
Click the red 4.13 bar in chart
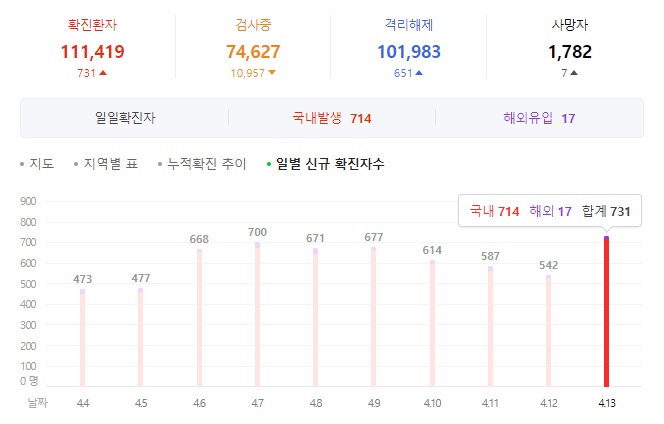tap(606, 311)
